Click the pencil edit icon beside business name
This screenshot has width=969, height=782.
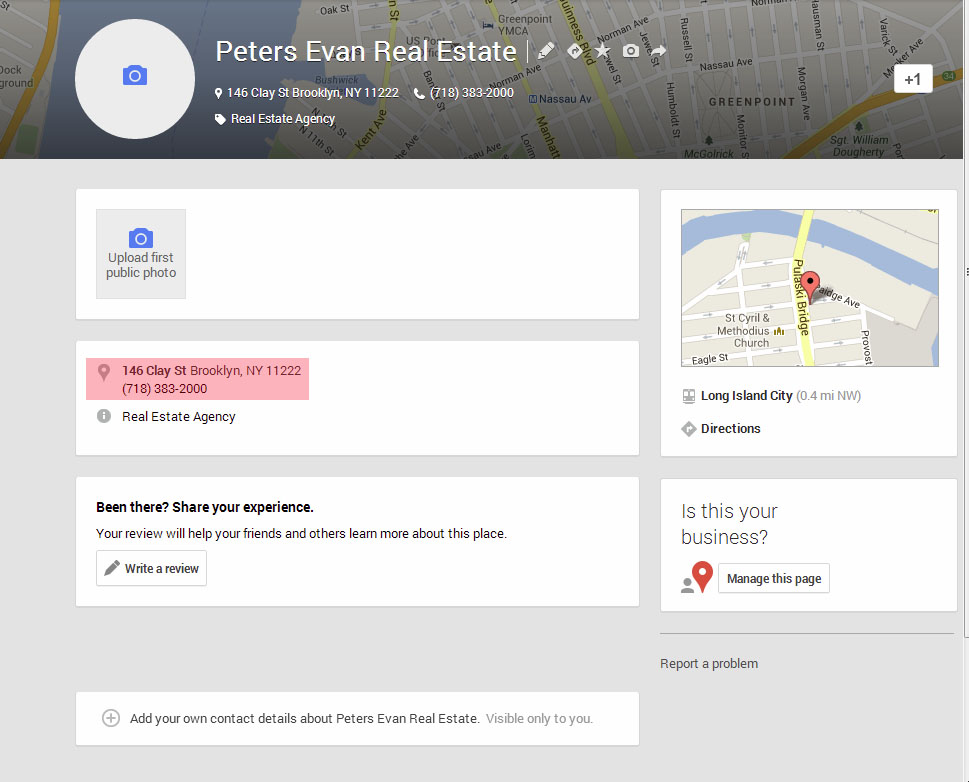[546, 51]
